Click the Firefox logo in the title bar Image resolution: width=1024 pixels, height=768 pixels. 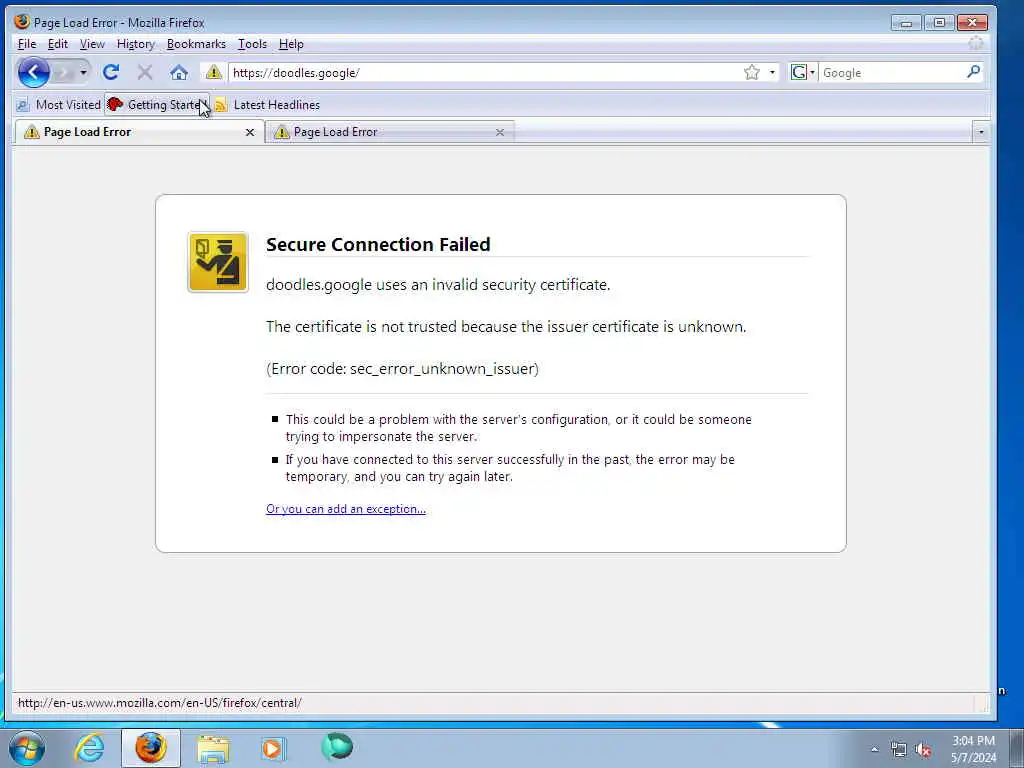point(22,22)
